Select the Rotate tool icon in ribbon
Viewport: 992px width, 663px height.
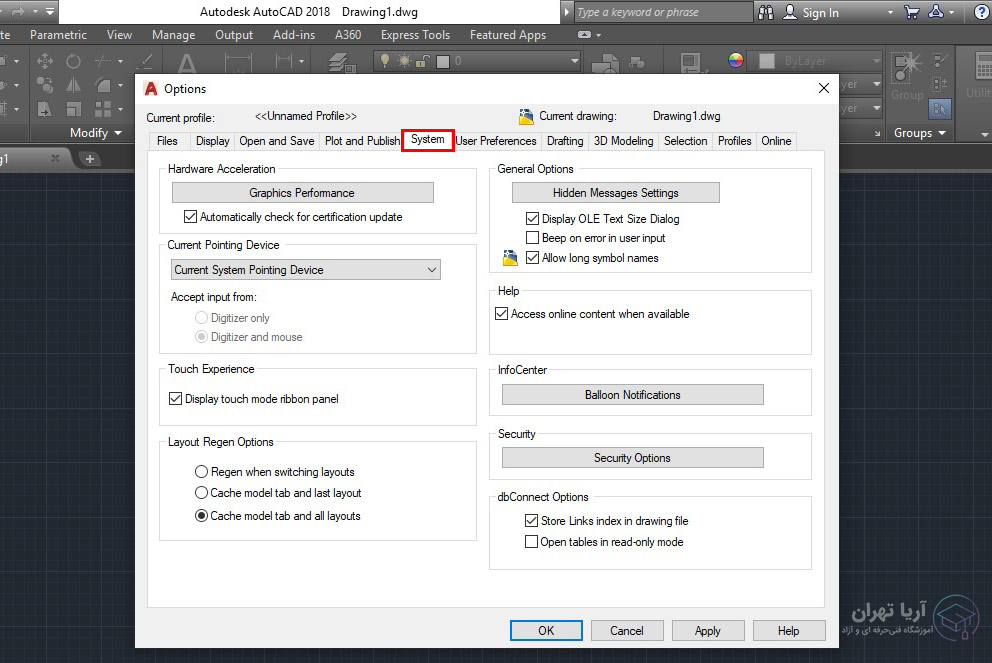[x=73, y=61]
